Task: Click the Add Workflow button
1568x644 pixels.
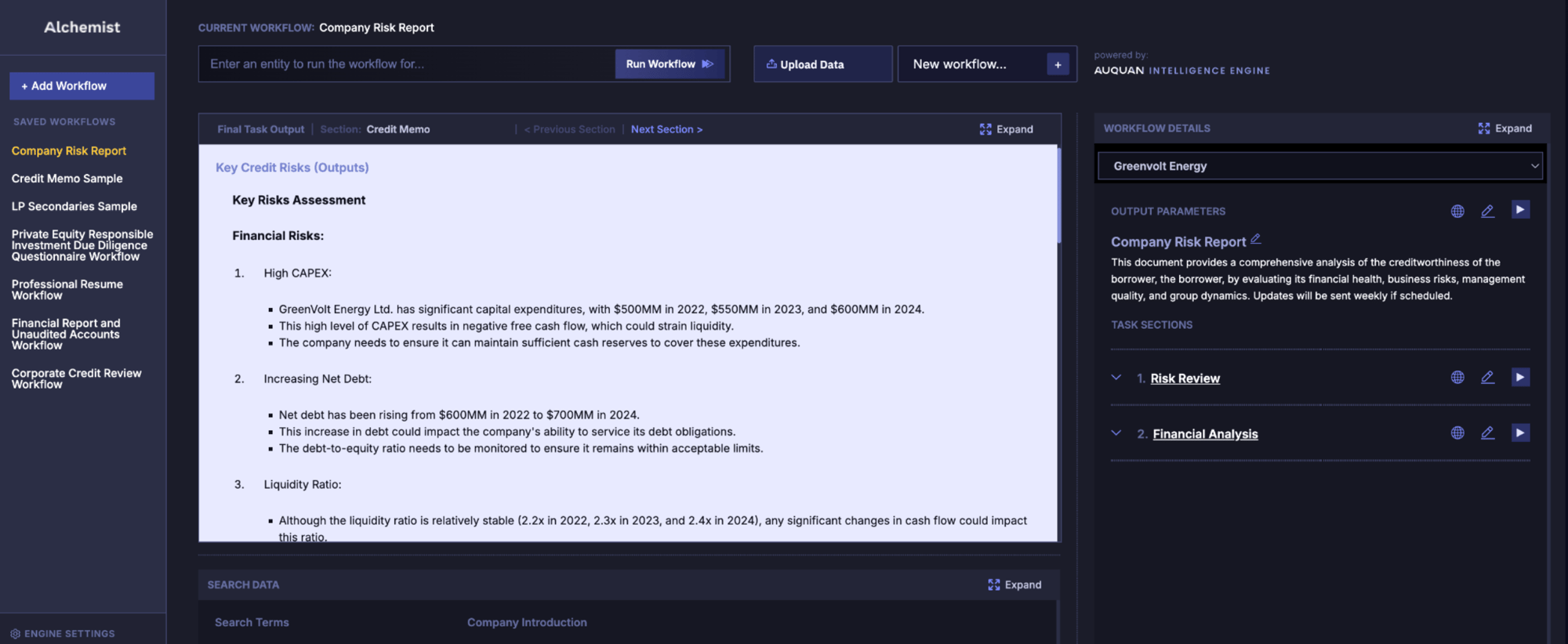Action: [x=82, y=86]
